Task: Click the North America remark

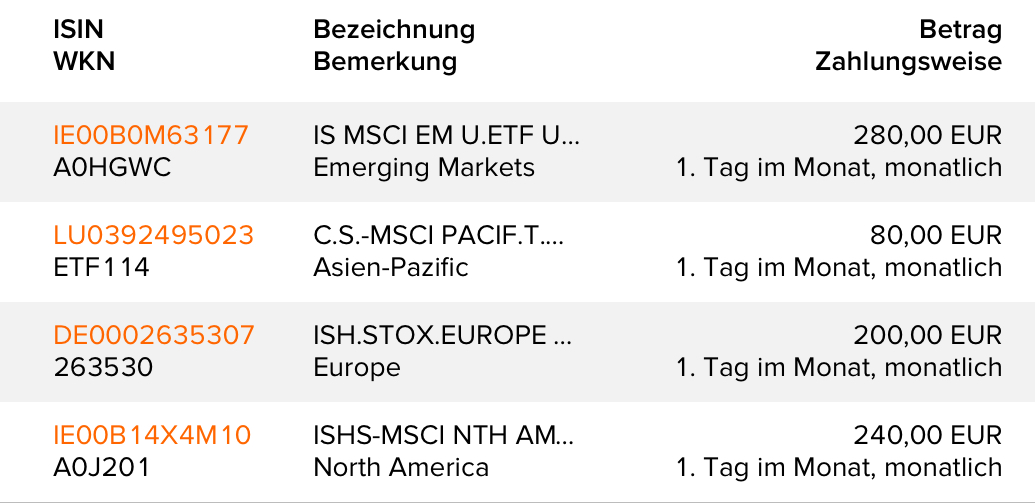Action: click(x=401, y=467)
